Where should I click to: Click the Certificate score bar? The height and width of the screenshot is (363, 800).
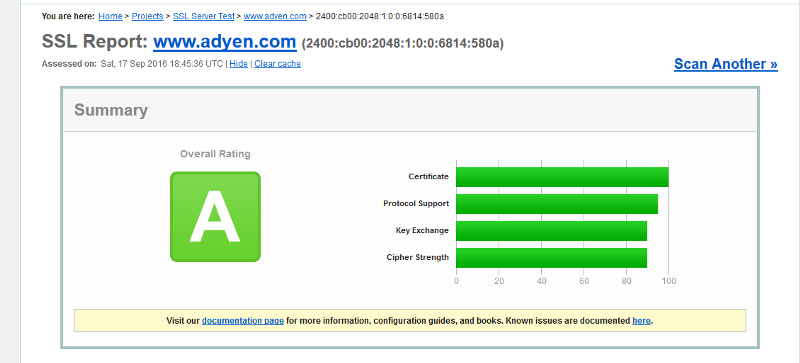pyautogui.click(x=562, y=177)
